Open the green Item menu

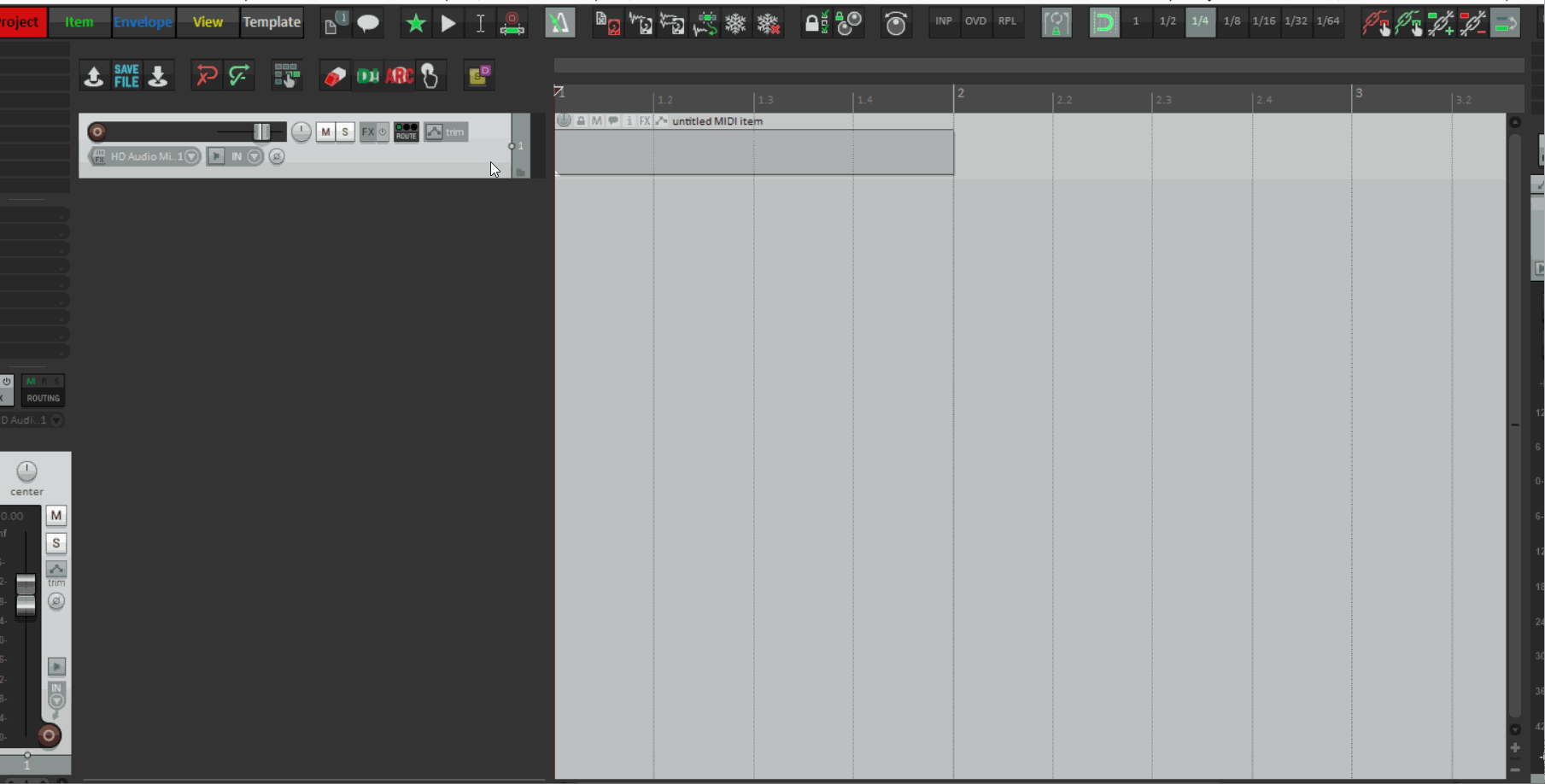pos(79,22)
